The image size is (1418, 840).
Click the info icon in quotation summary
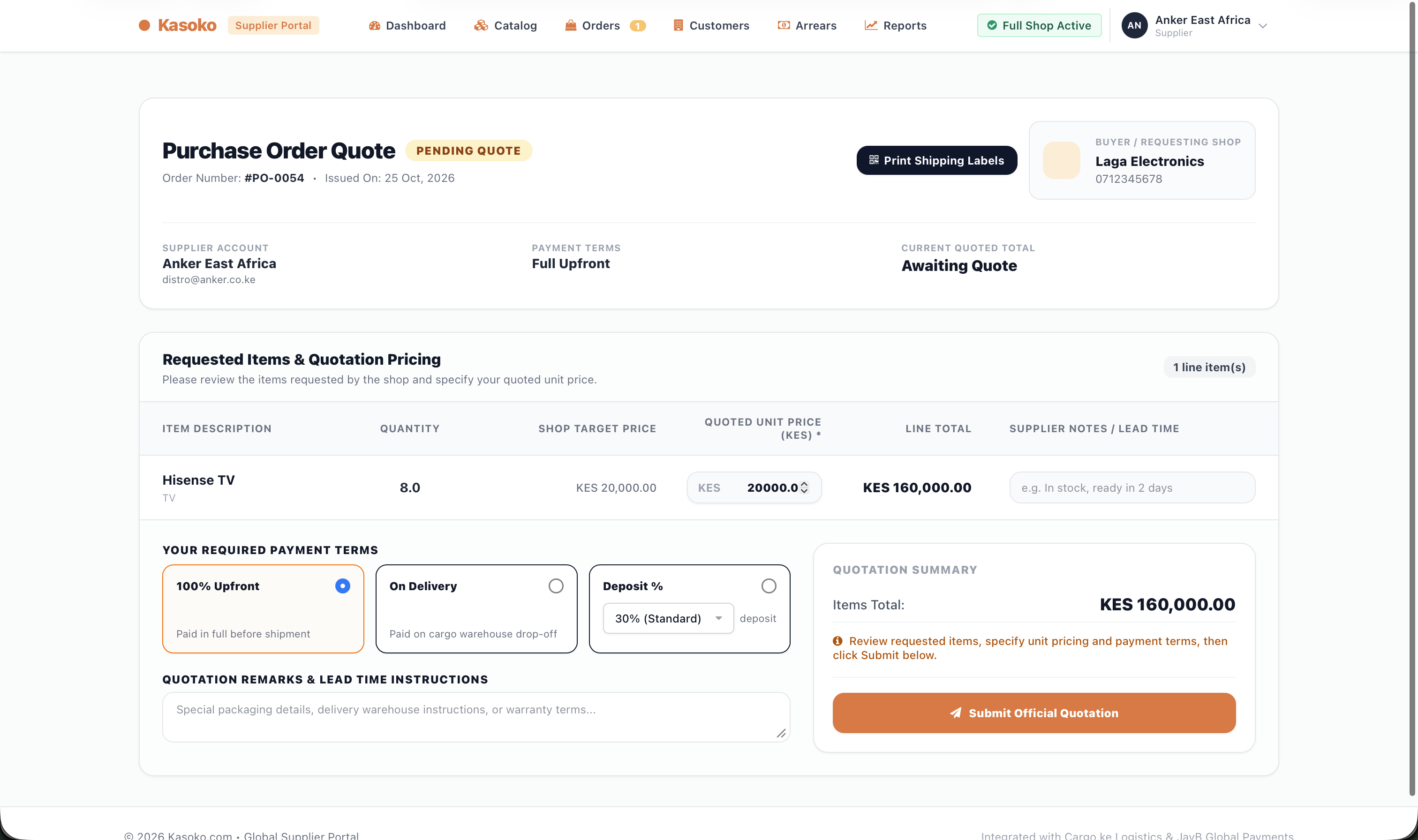click(x=838, y=641)
